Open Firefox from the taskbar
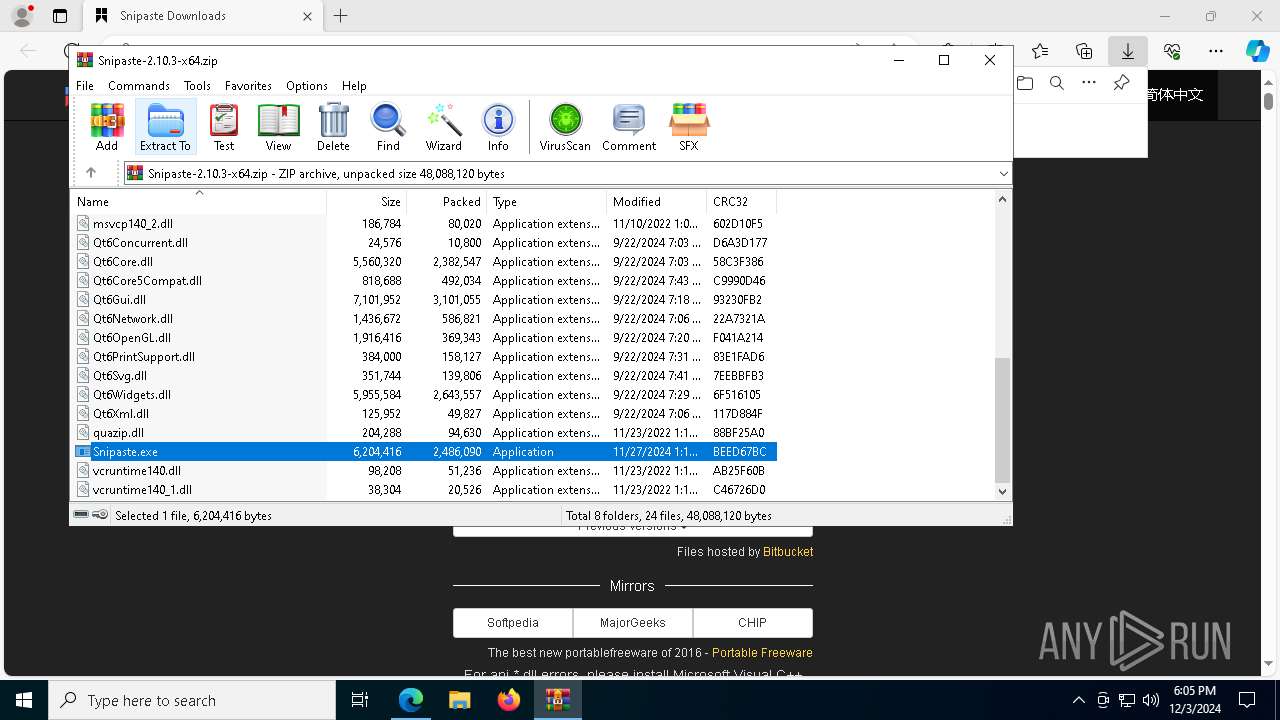The image size is (1280, 720). tap(509, 700)
